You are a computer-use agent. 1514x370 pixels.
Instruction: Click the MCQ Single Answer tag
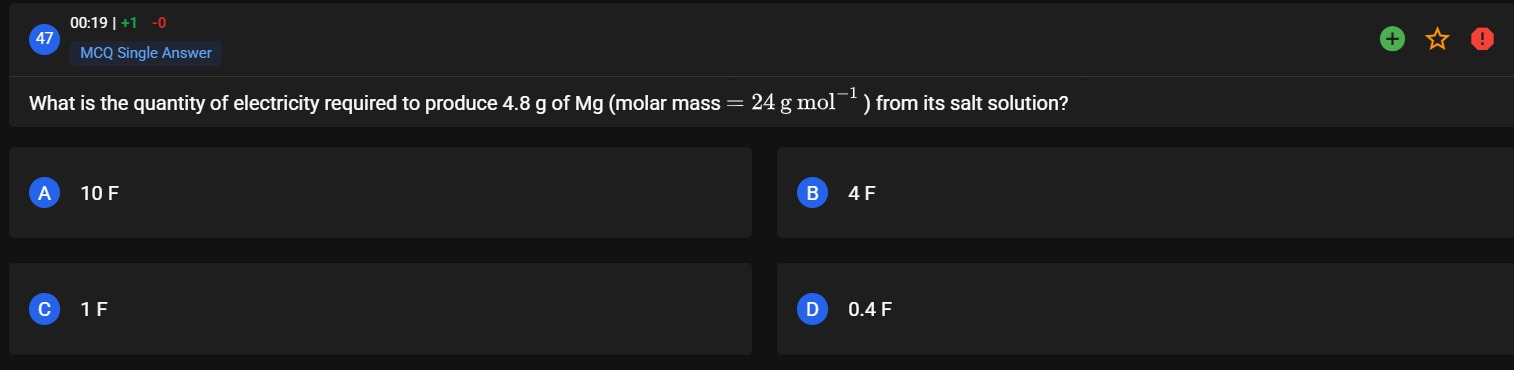point(146,53)
